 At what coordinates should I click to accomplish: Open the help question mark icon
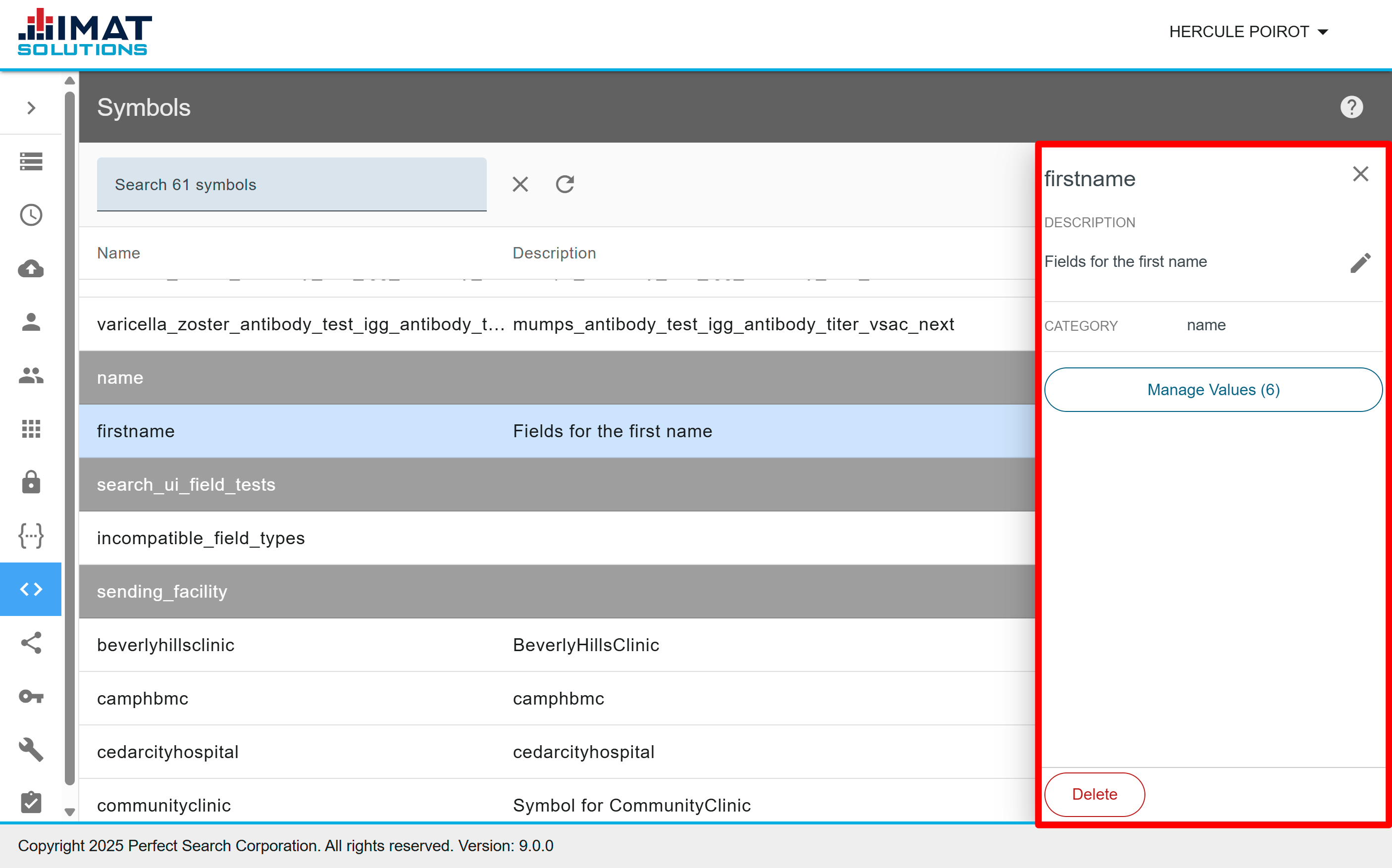click(1351, 107)
